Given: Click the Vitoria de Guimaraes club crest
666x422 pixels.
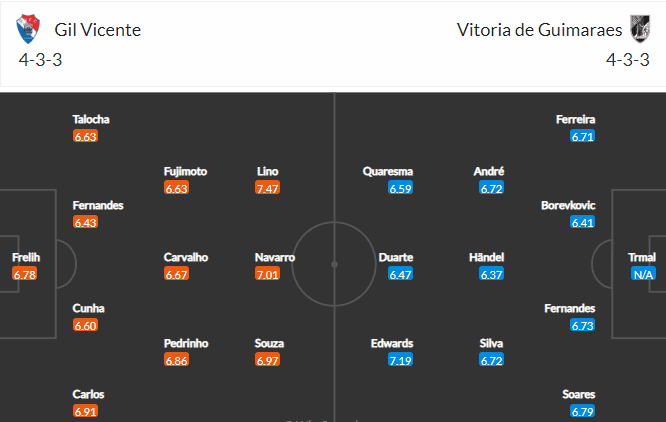Looking at the screenshot, I should click(x=640, y=29).
